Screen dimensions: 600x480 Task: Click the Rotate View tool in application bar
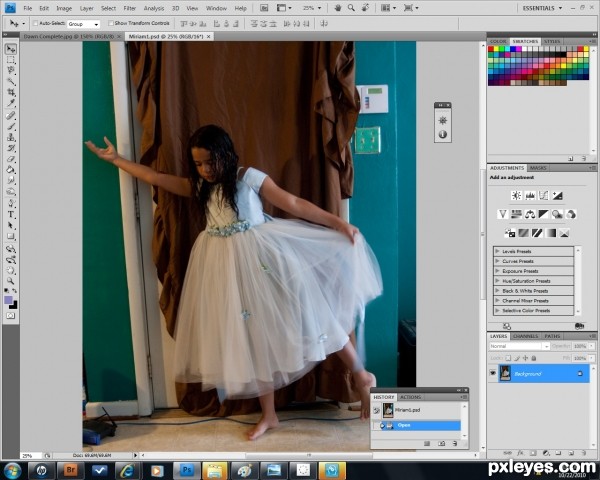(365, 8)
